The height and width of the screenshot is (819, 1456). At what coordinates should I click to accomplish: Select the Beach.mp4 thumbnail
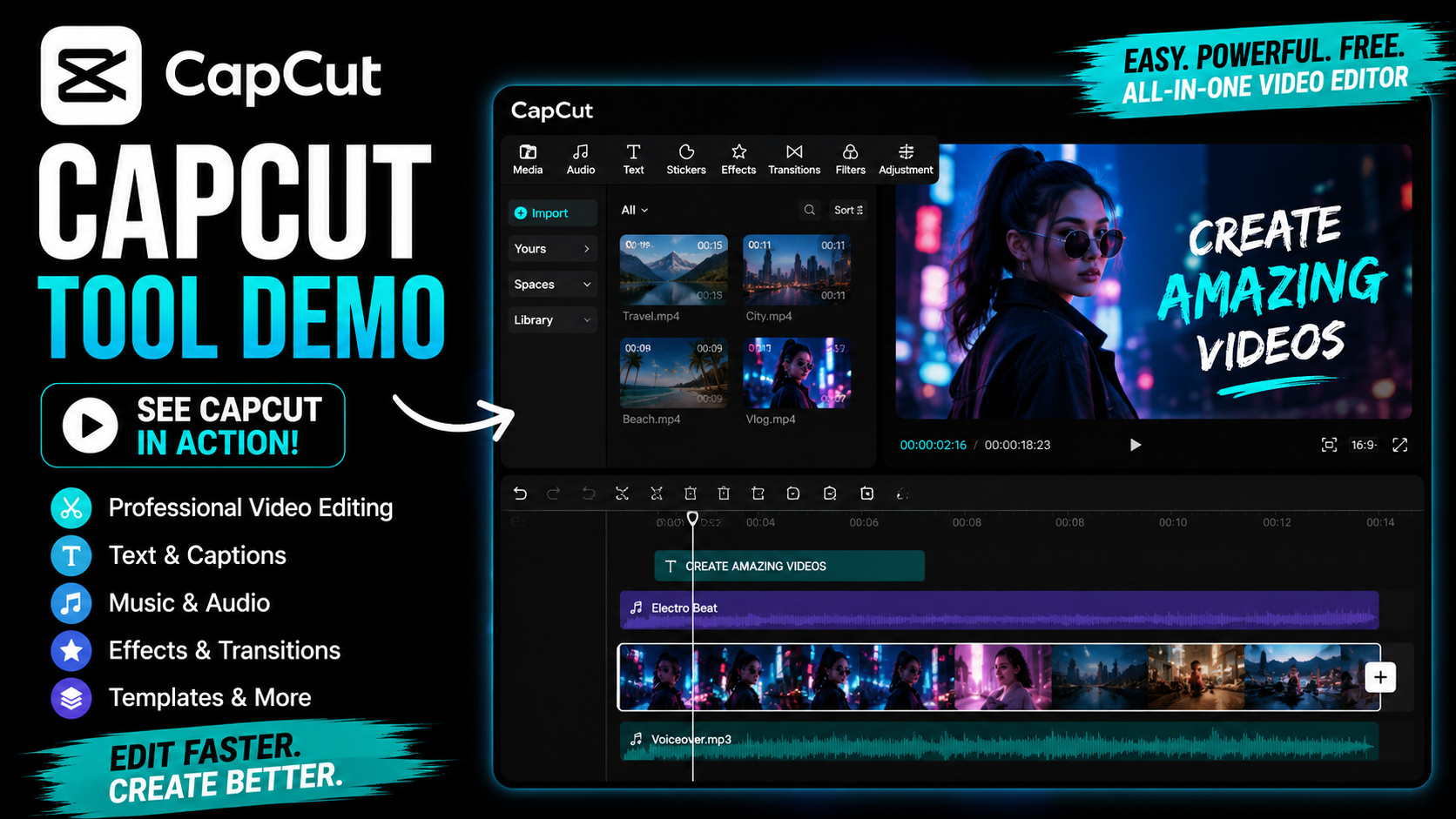point(674,373)
